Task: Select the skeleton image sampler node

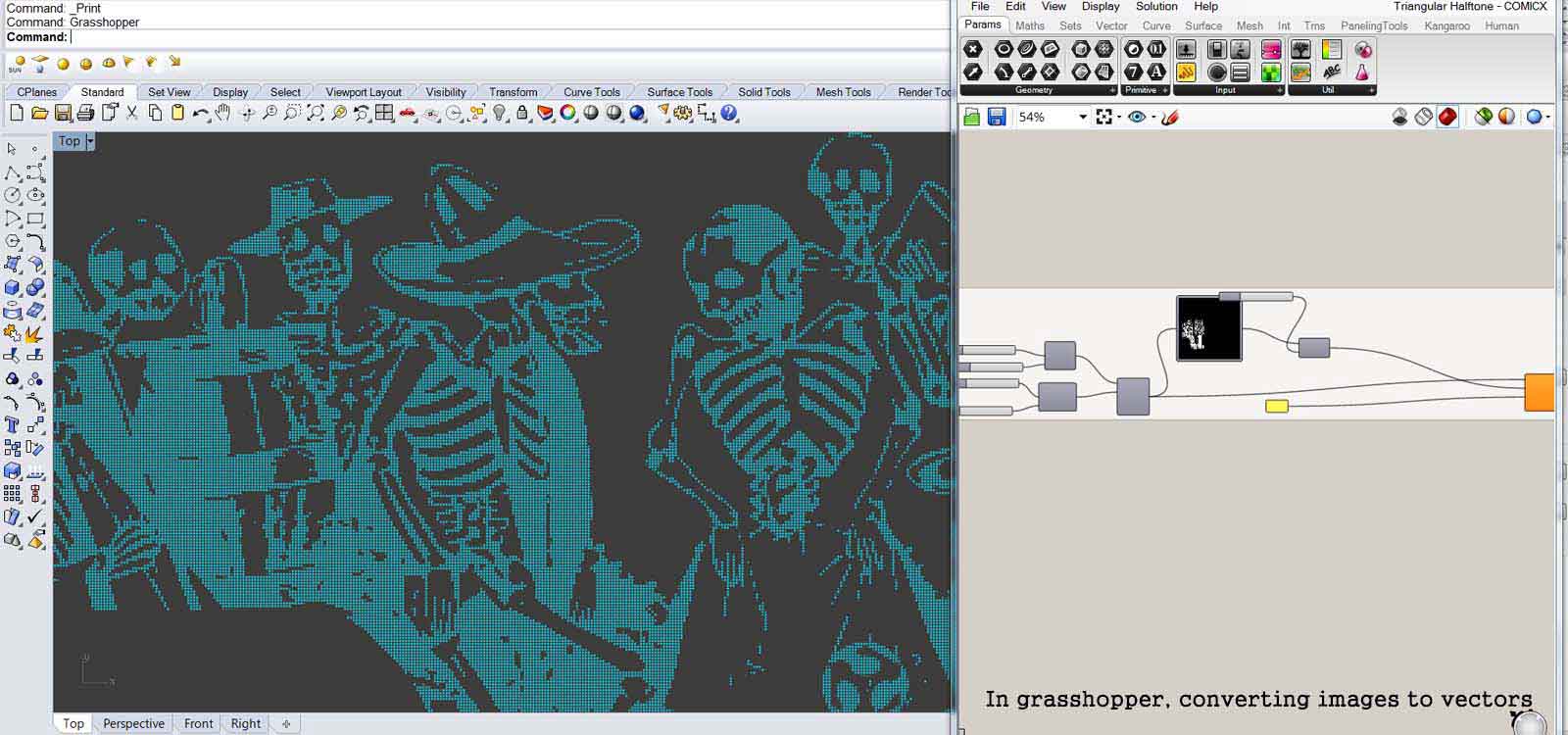Action: click(x=1209, y=329)
